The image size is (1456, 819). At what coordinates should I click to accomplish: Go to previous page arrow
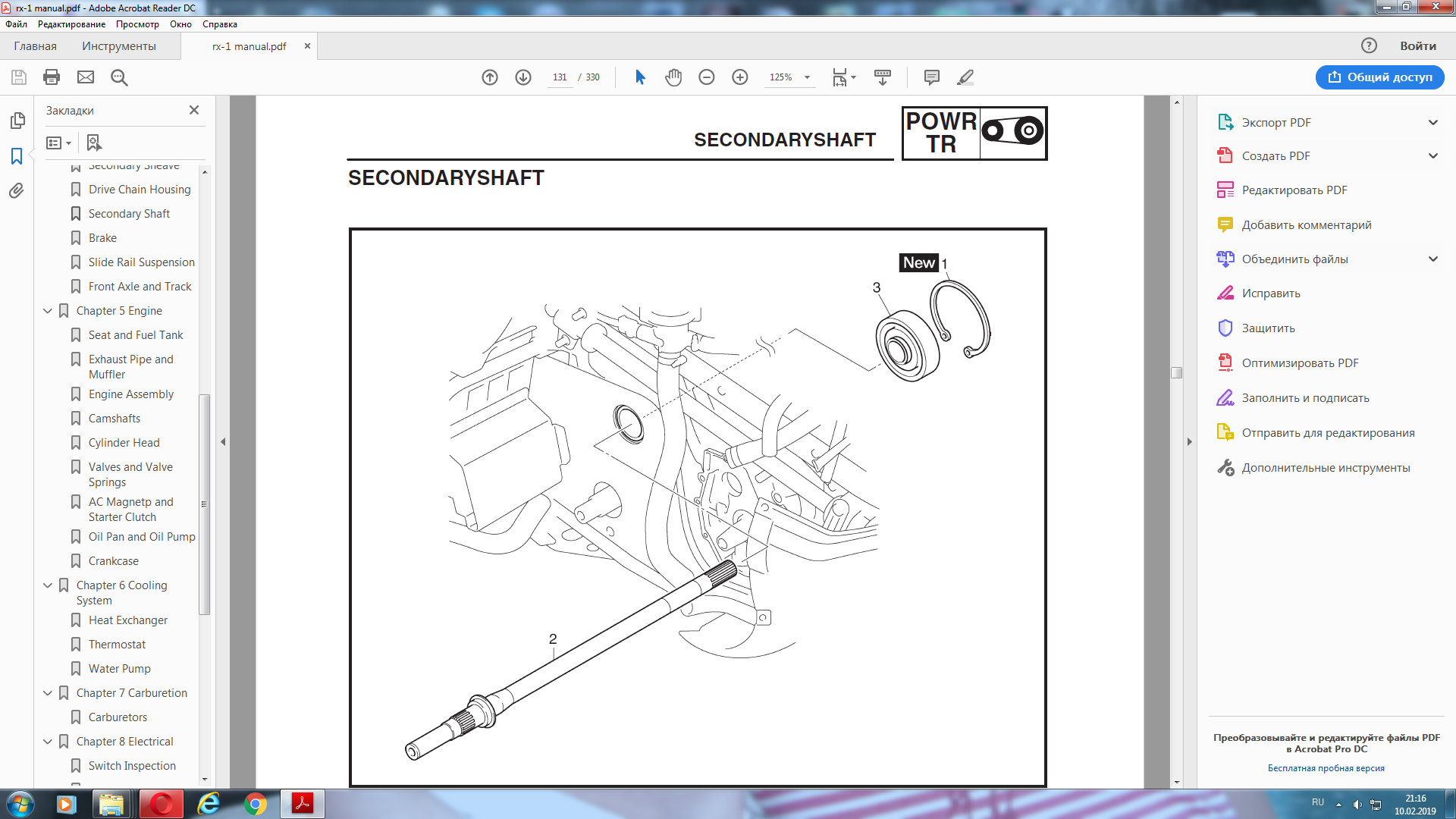click(x=490, y=77)
